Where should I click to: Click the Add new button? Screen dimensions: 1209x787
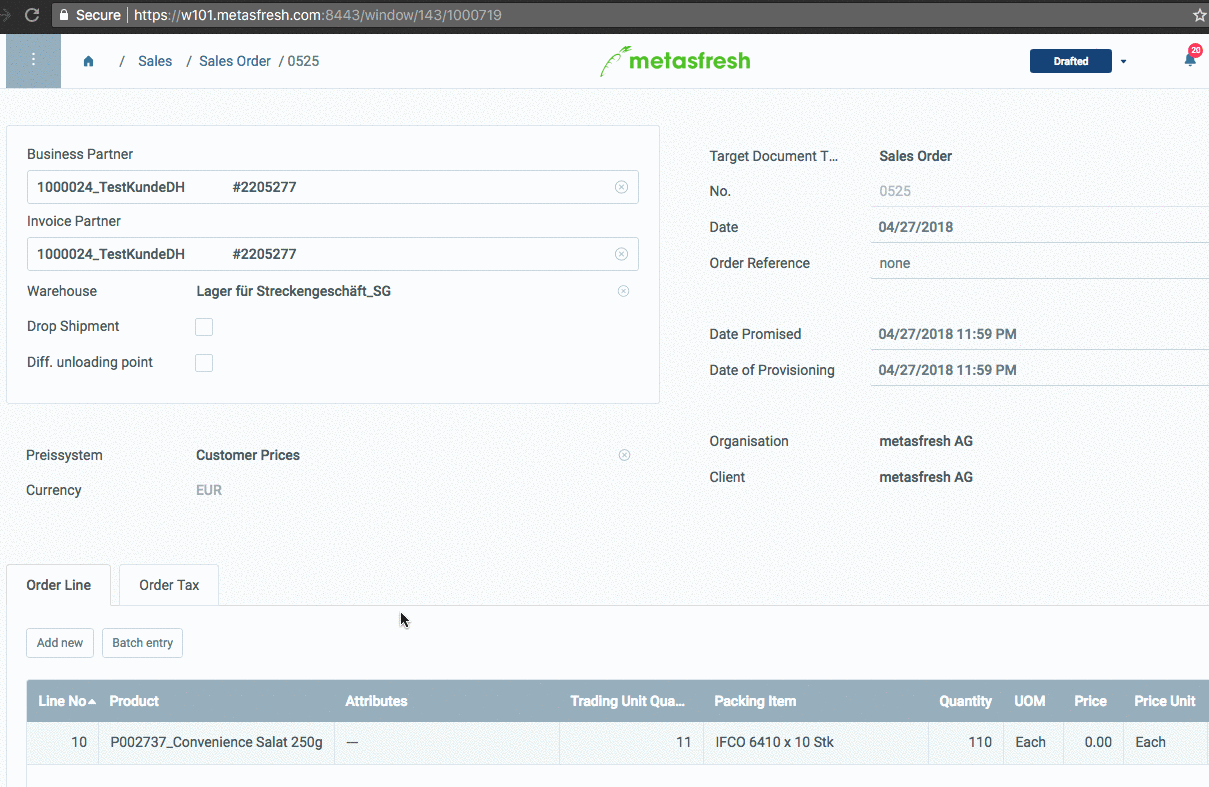pyautogui.click(x=59, y=643)
